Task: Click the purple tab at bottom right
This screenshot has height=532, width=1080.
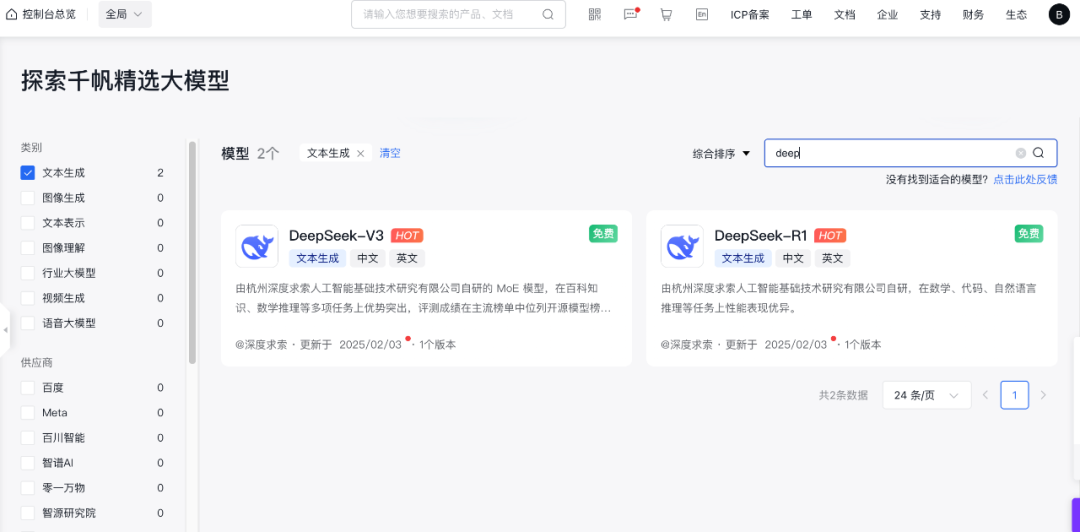Action: pos(1075,514)
